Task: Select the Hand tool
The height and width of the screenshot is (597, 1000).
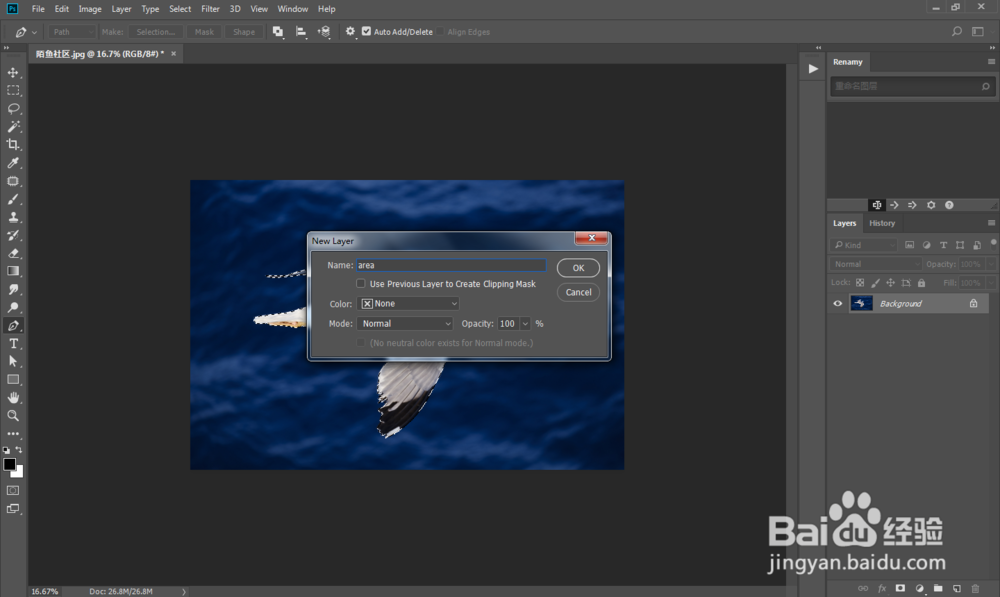Action: pos(13,397)
